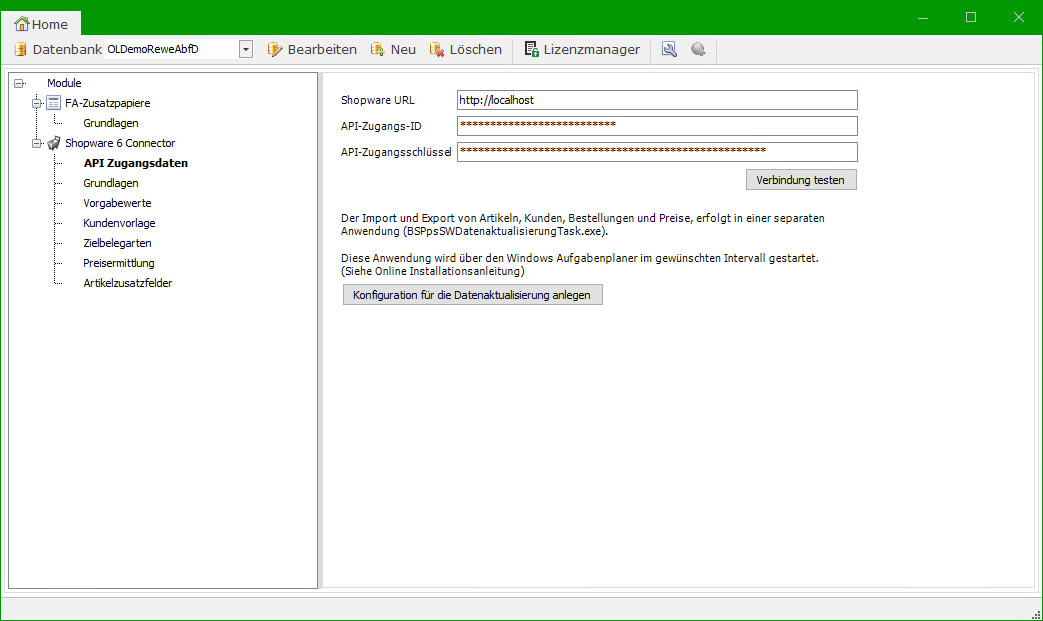Select Vorgabewerte in the tree
This screenshot has width=1043, height=621.
point(117,203)
